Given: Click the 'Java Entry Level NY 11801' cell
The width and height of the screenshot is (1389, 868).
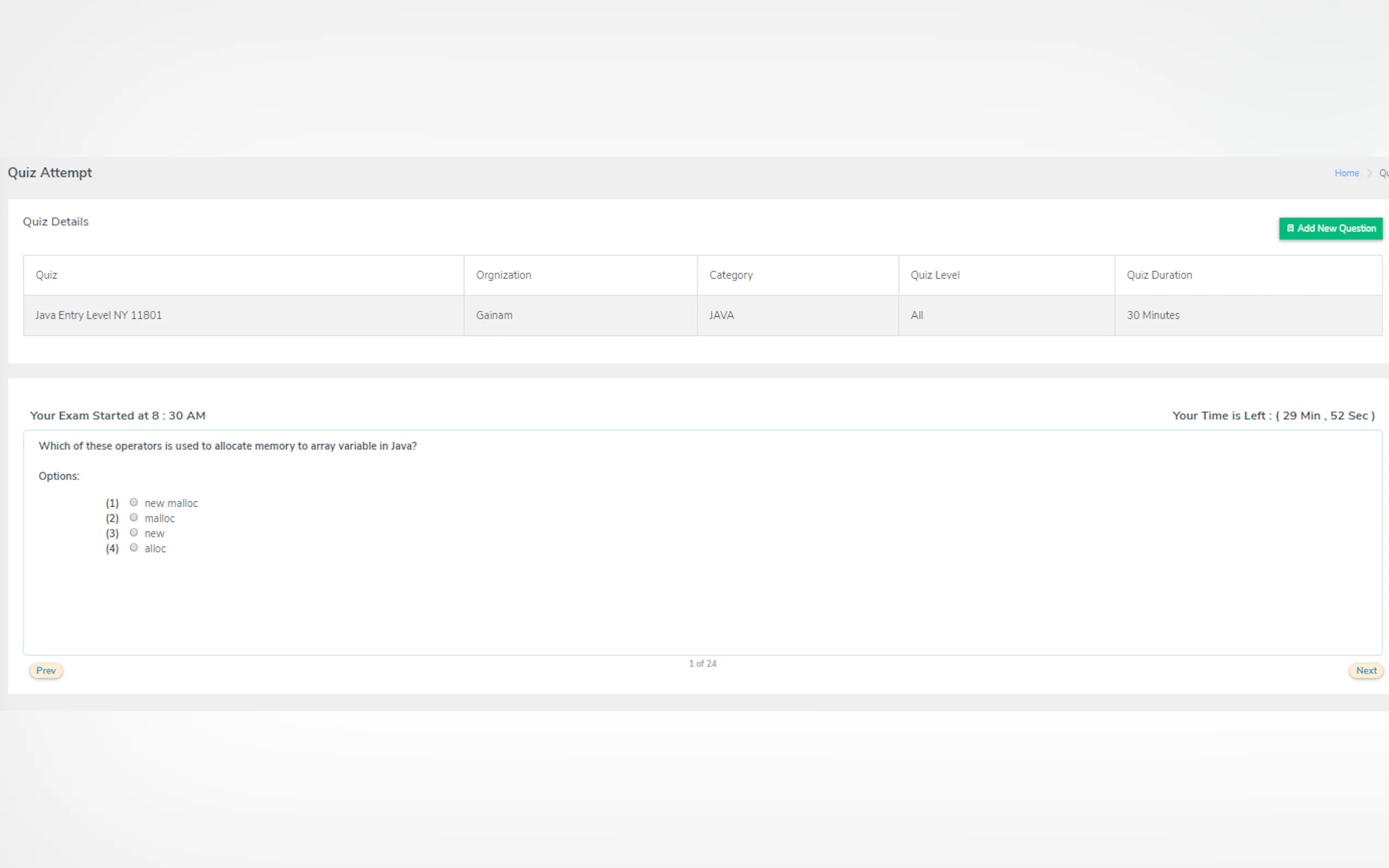Looking at the screenshot, I should [x=98, y=315].
